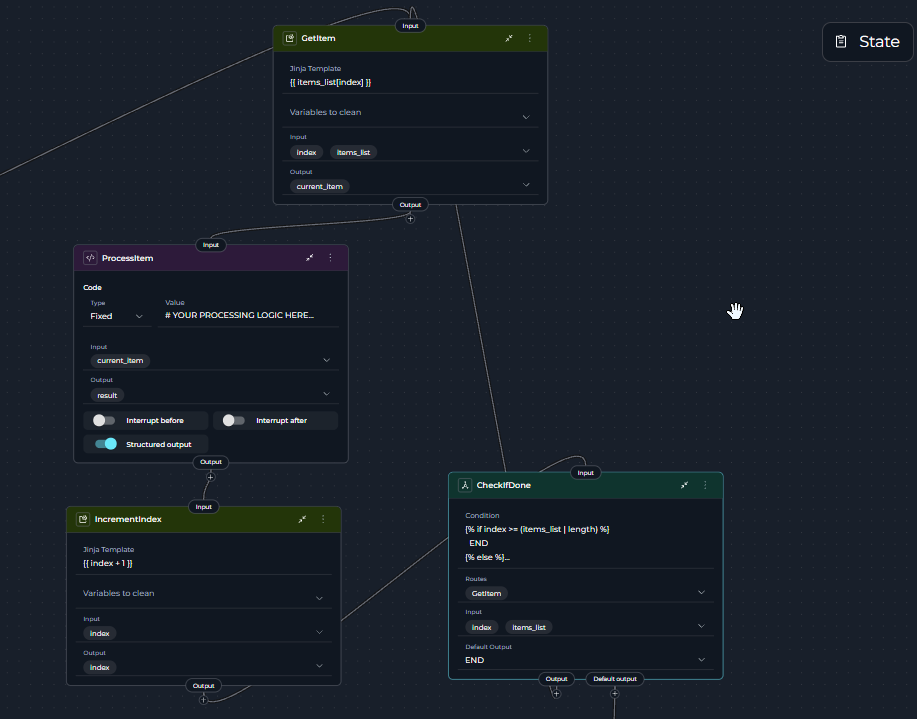The image size is (917, 719).
Task: Click the collapse icon on GetItem node
Action: [509, 38]
